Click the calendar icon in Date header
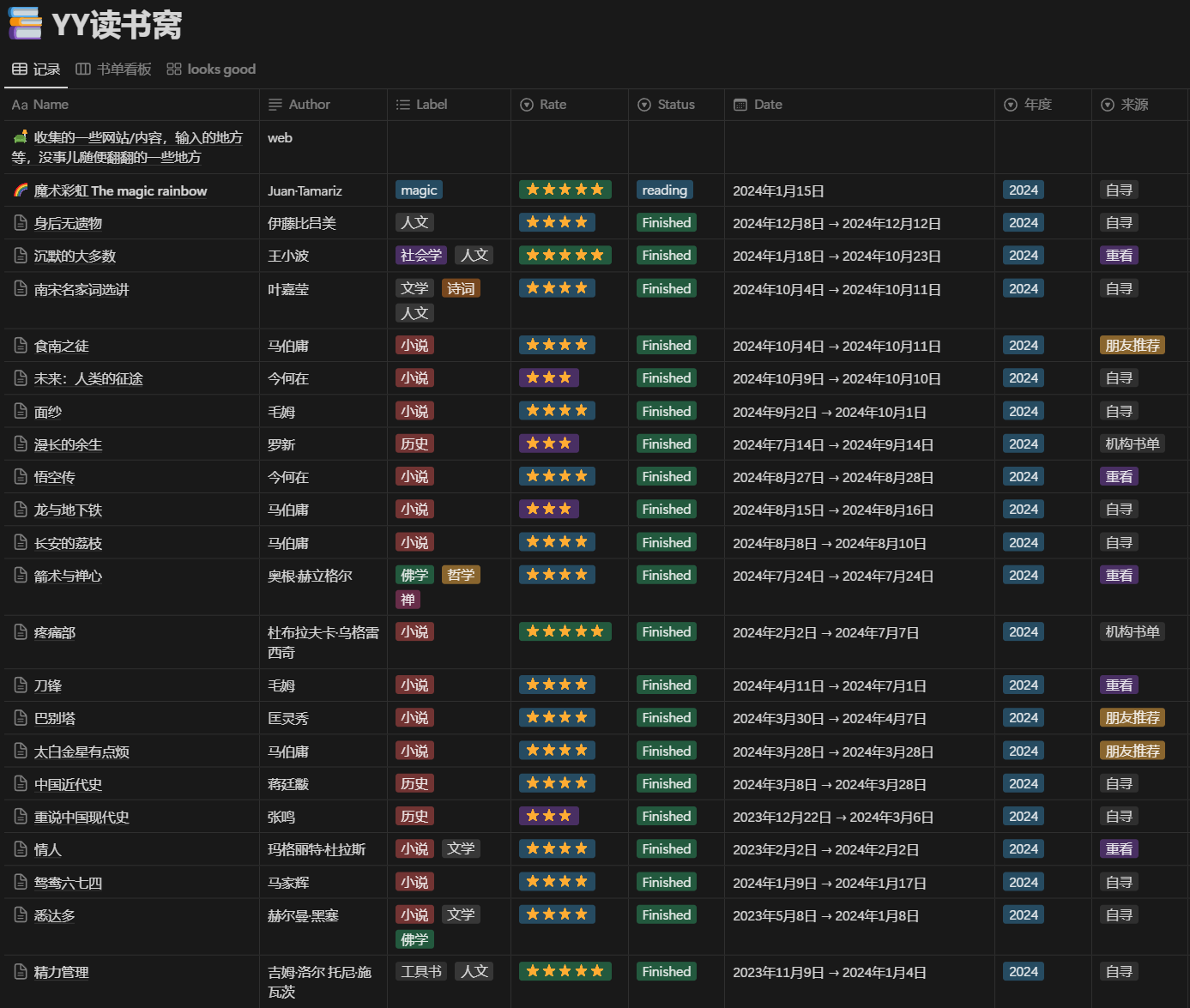The image size is (1190, 1008). coord(740,105)
